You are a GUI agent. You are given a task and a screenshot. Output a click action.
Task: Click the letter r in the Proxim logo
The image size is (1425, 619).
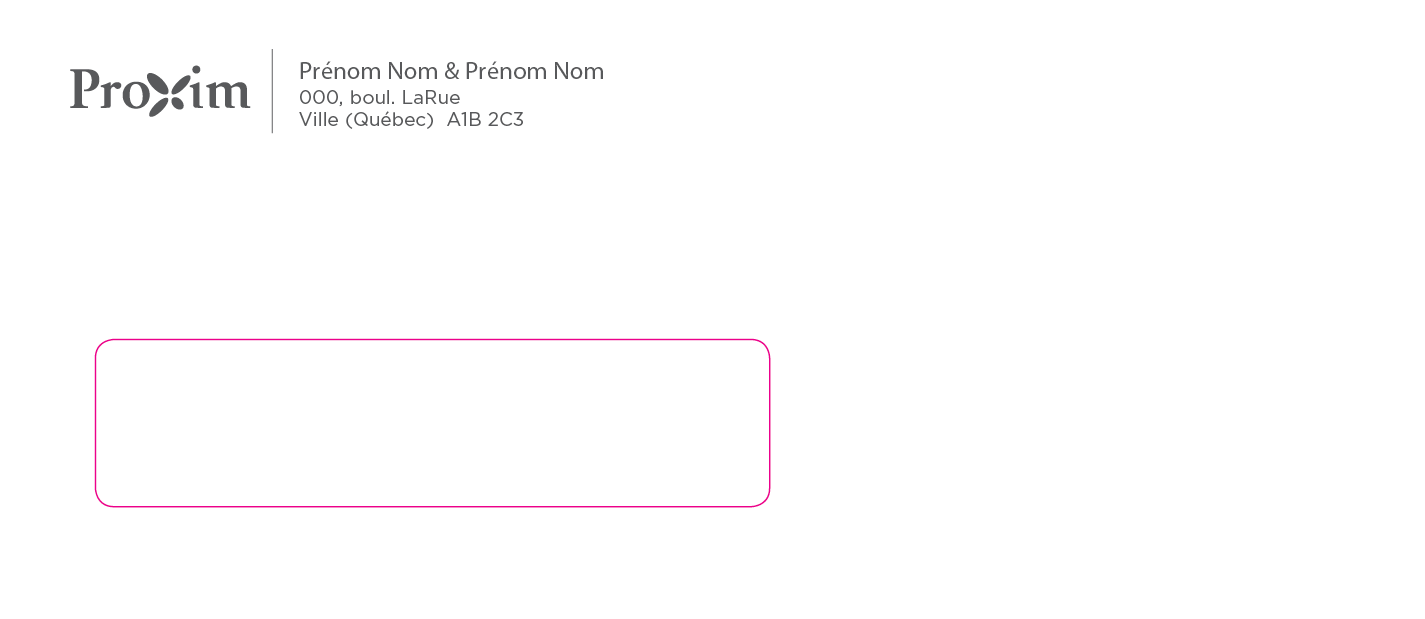(x=110, y=94)
